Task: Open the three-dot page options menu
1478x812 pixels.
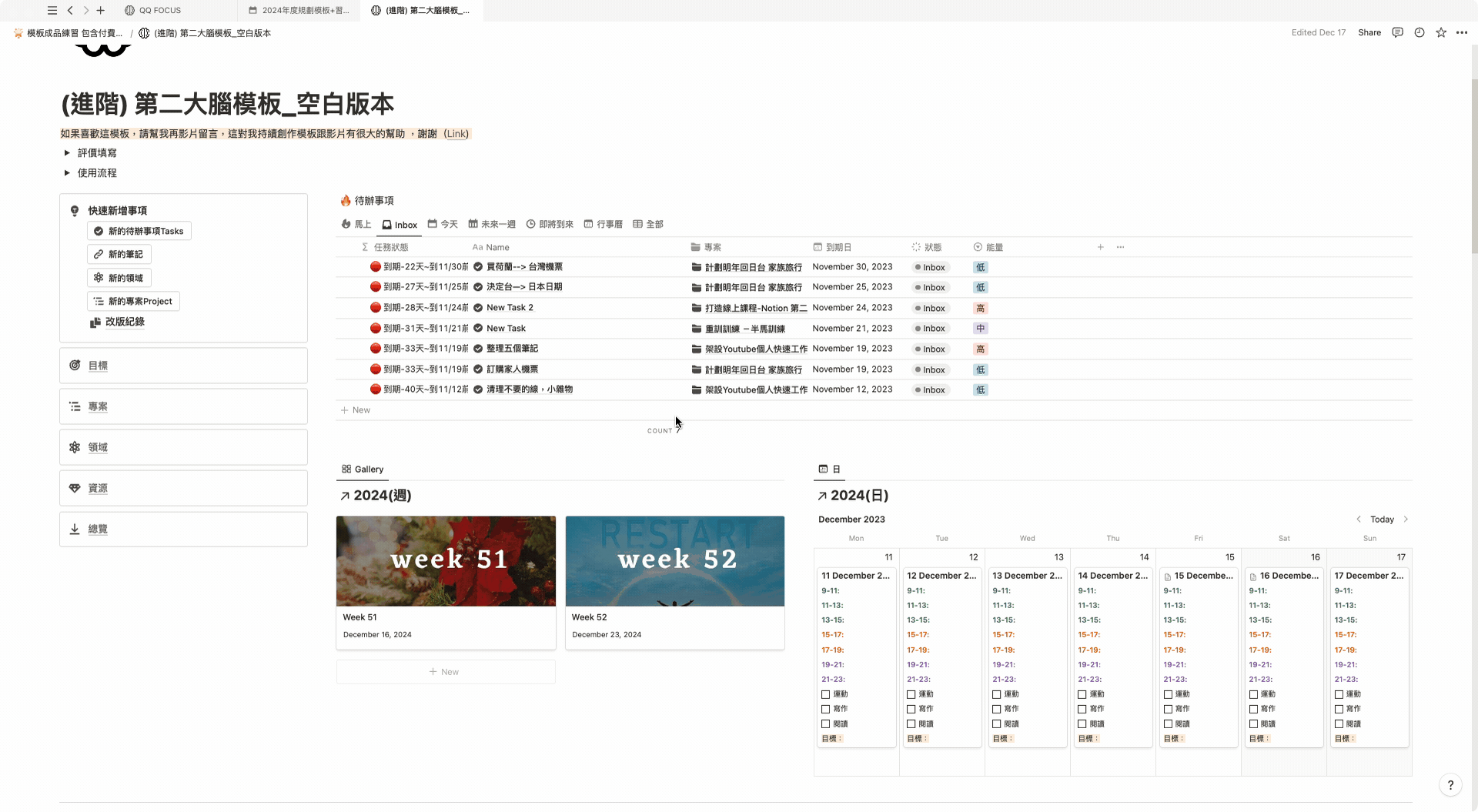Action: pos(1462,32)
